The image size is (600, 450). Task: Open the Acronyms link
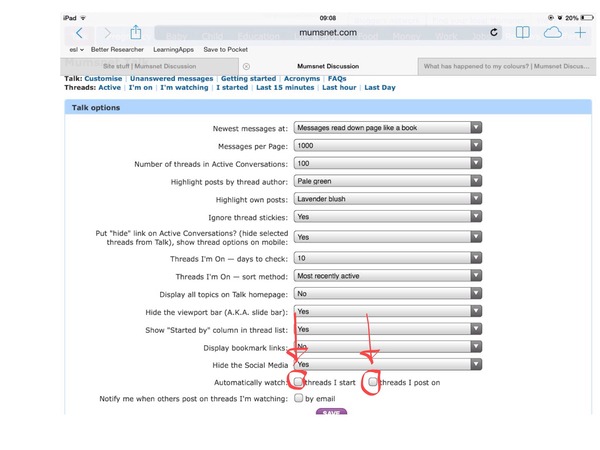click(x=302, y=78)
